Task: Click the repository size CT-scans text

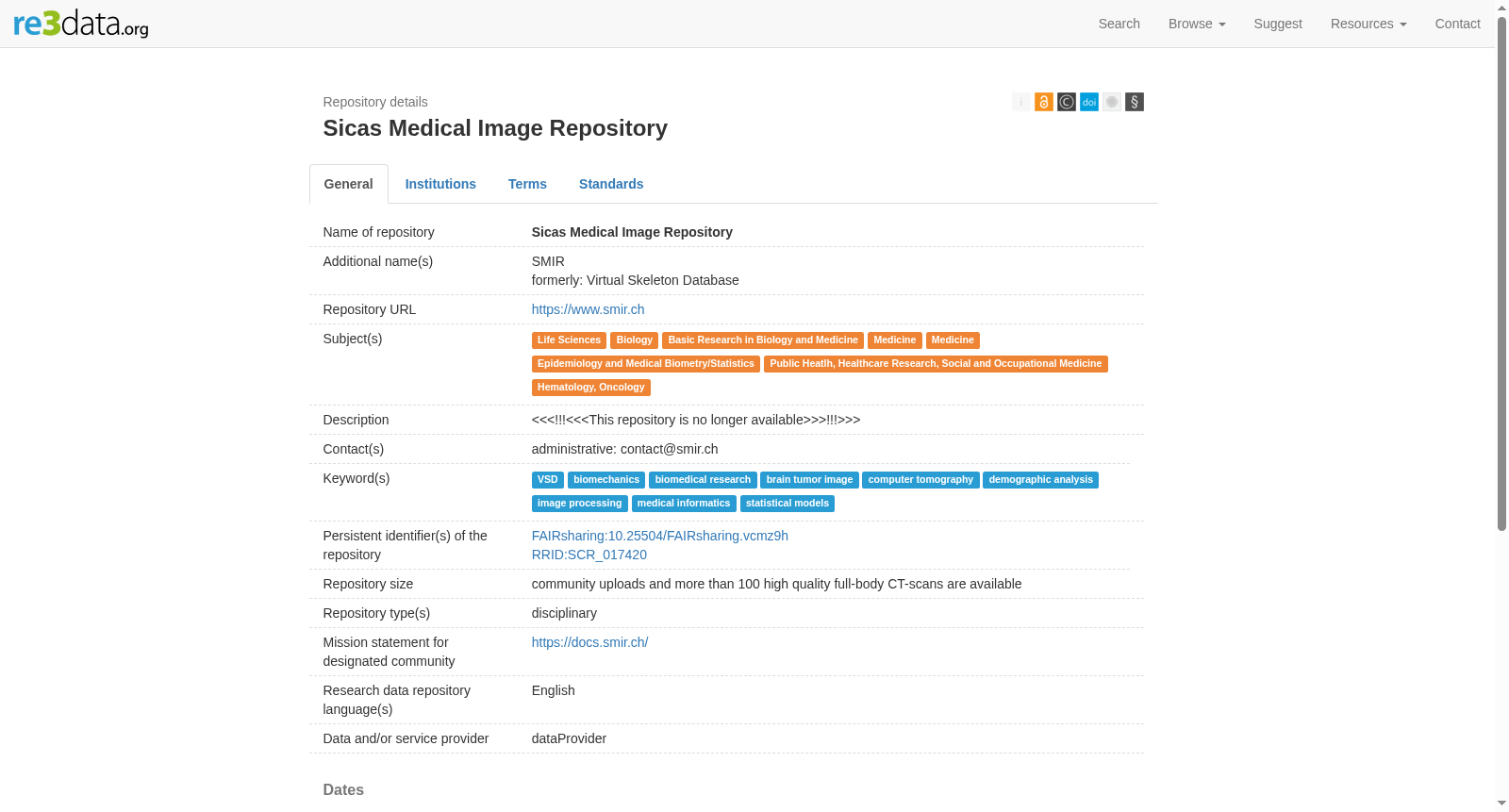Action: pos(777,584)
